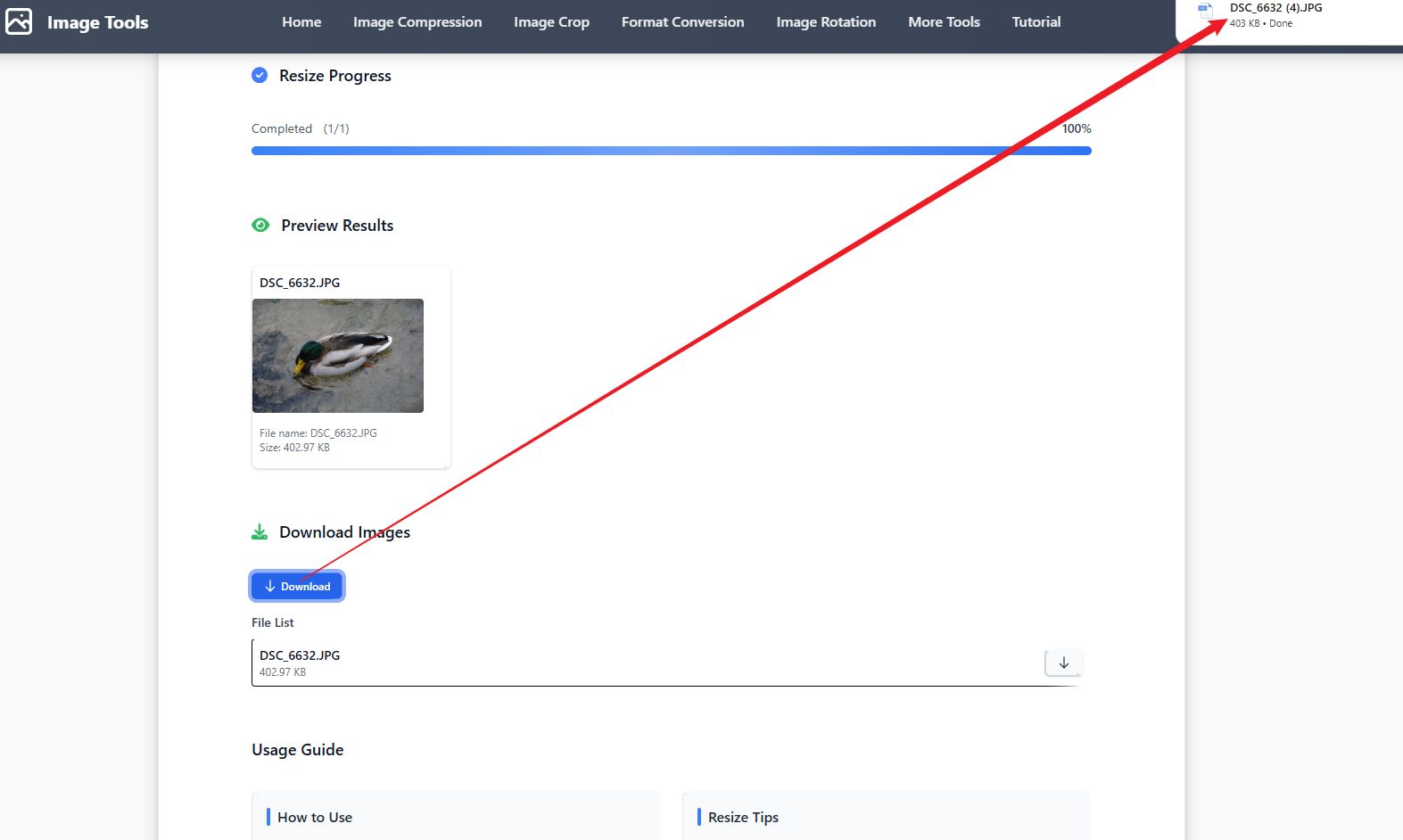Select the DSC_6632.JPG preview card title
The width and height of the screenshot is (1403, 840).
pyautogui.click(x=300, y=283)
